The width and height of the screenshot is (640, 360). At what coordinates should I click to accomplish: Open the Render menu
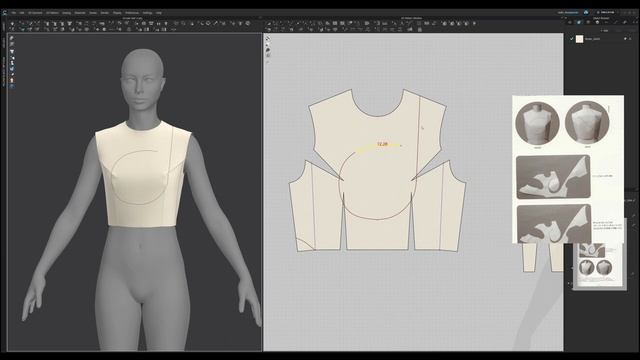(x=105, y=13)
